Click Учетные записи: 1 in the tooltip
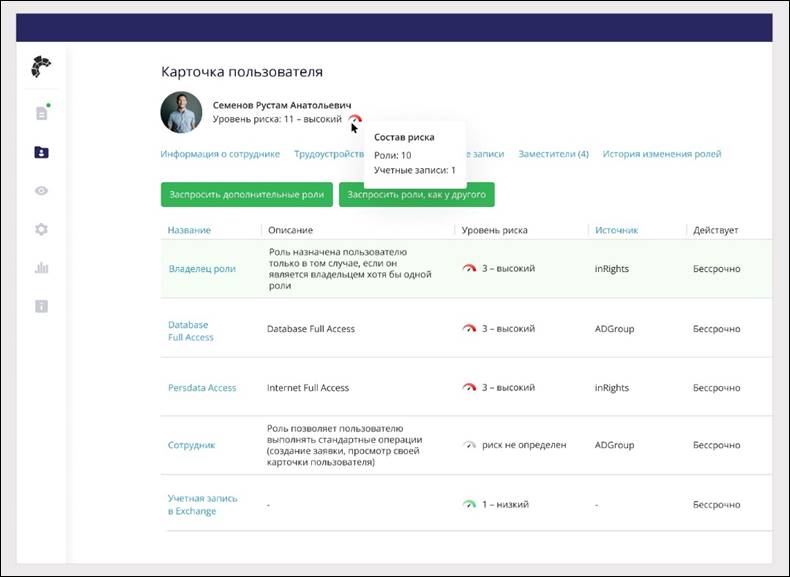 tap(415, 170)
